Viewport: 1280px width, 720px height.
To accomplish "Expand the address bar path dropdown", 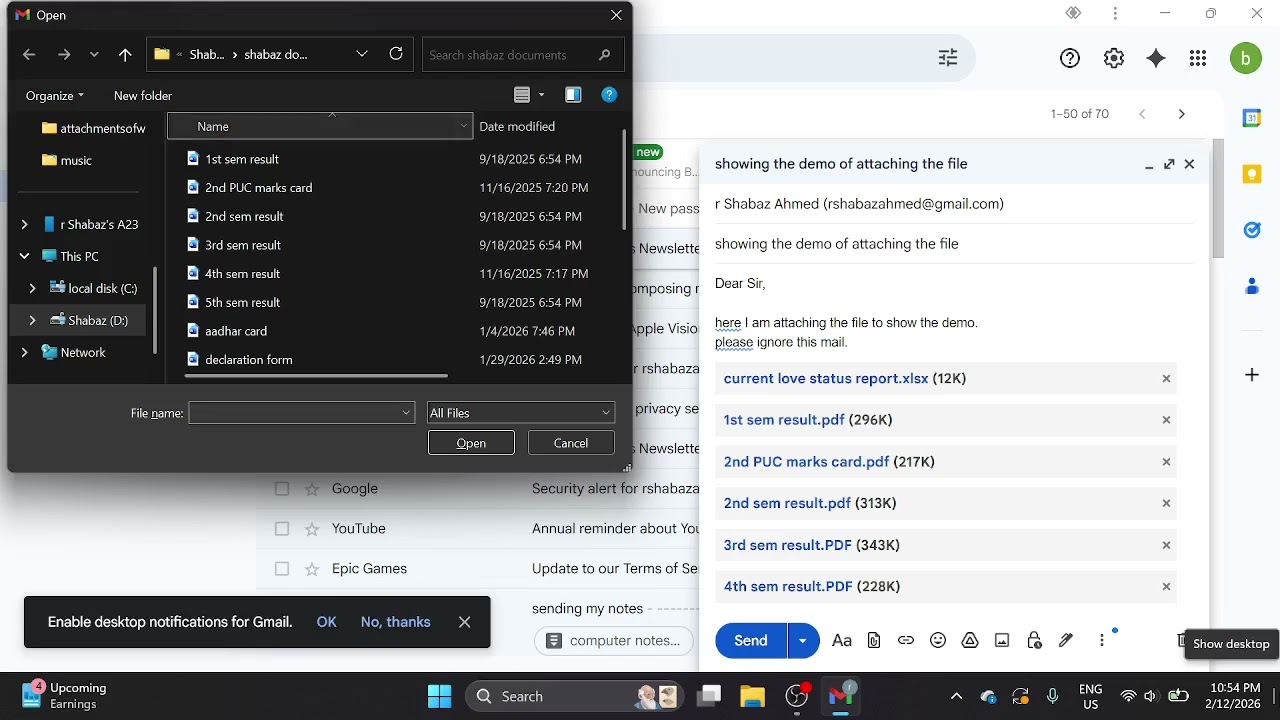I will pos(362,54).
